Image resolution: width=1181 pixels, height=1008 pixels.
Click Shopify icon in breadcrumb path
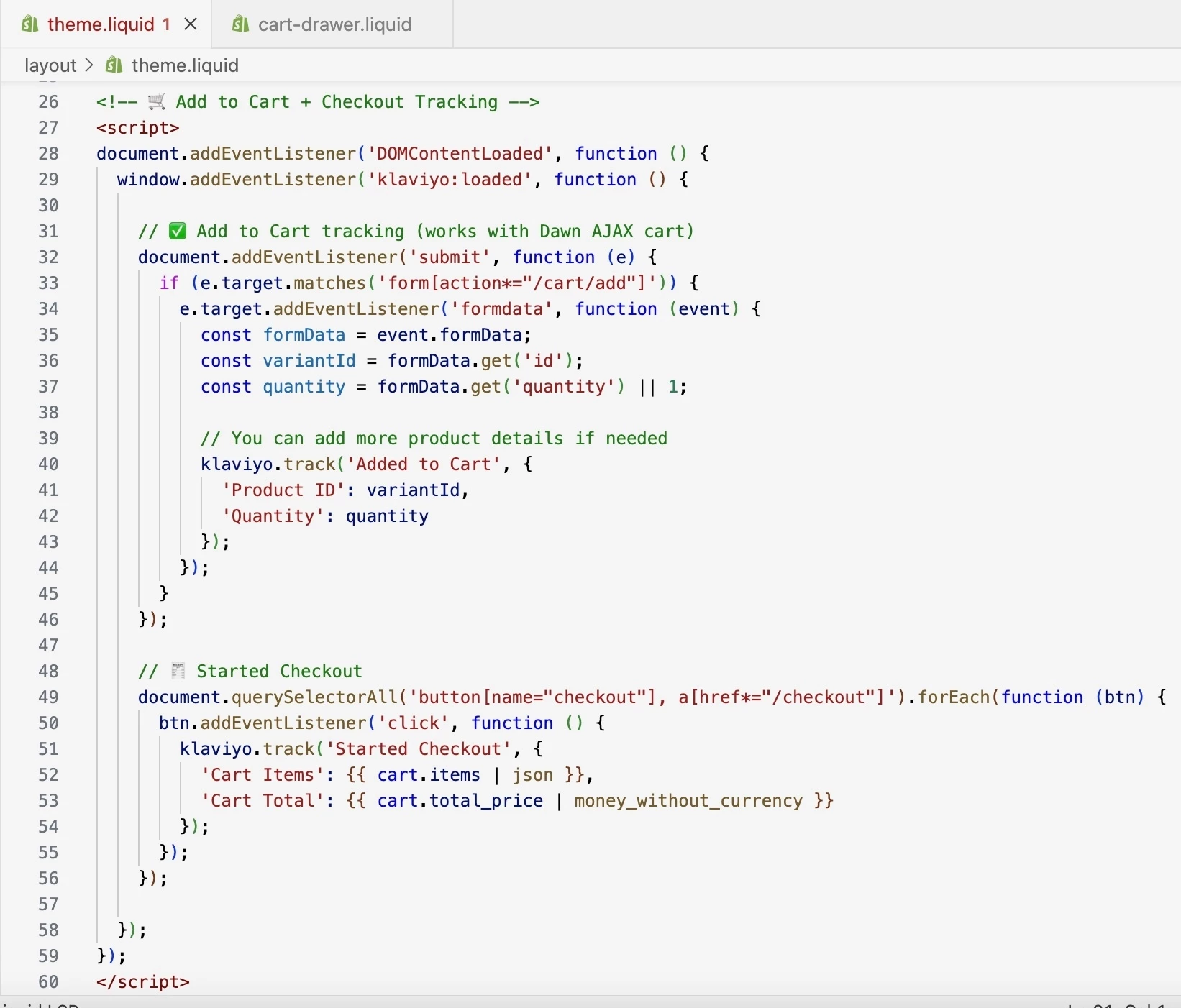click(x=114, y=65)
